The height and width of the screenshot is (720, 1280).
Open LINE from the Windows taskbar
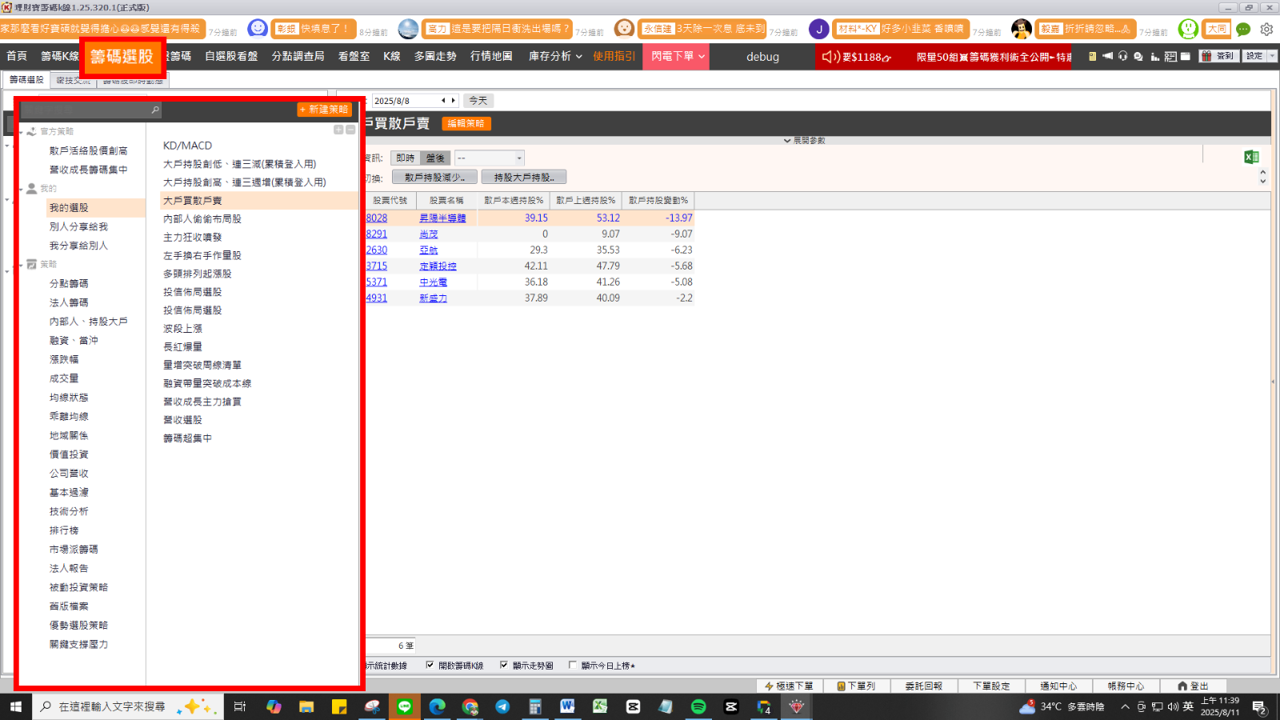point(404,707)
